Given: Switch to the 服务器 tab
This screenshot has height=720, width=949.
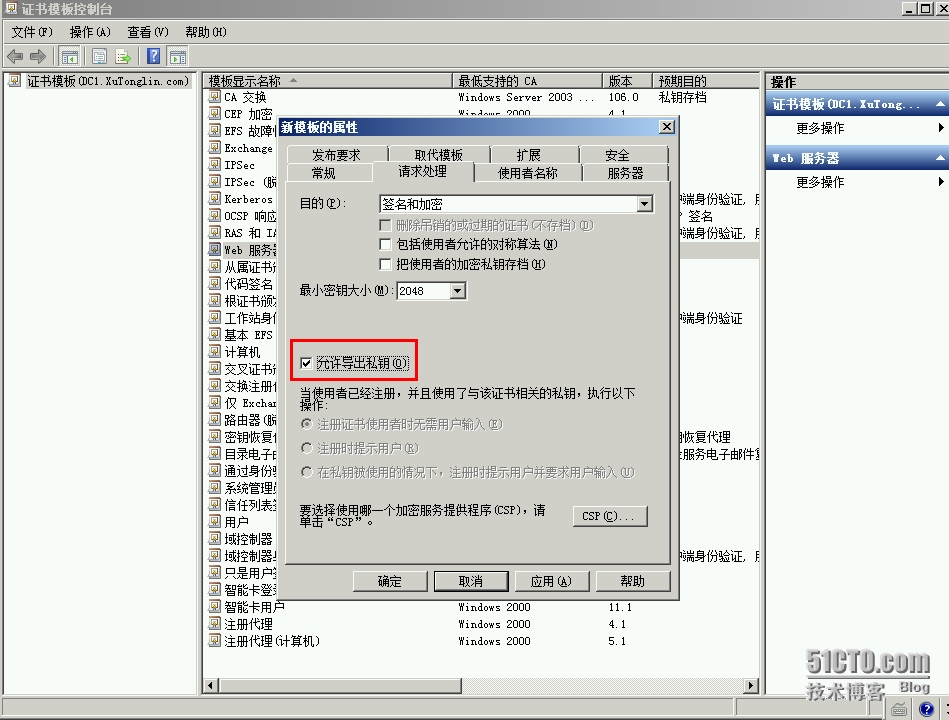Looking at the screenshot, I should click(x=626, y=173).
